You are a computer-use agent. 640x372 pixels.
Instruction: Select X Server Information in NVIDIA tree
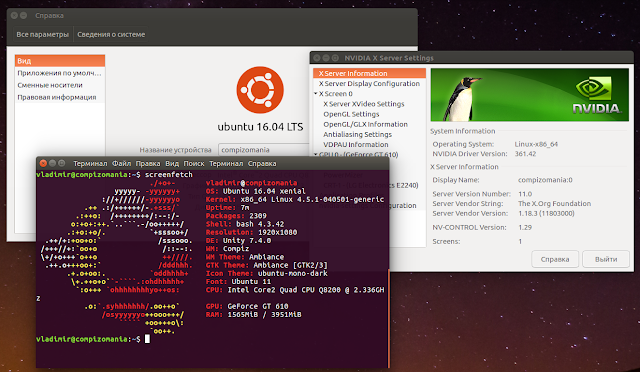pyautogui.click(x=369, y=74)
